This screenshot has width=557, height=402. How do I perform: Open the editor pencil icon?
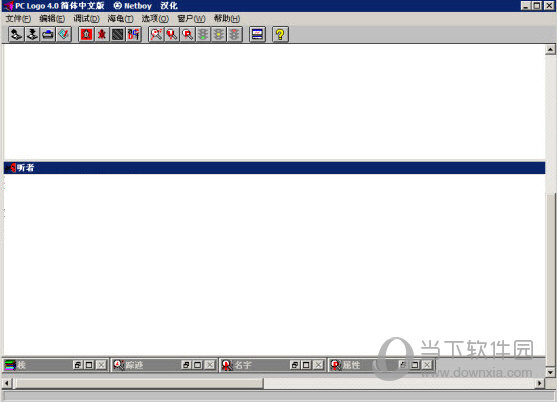click(x=64, y=34)
